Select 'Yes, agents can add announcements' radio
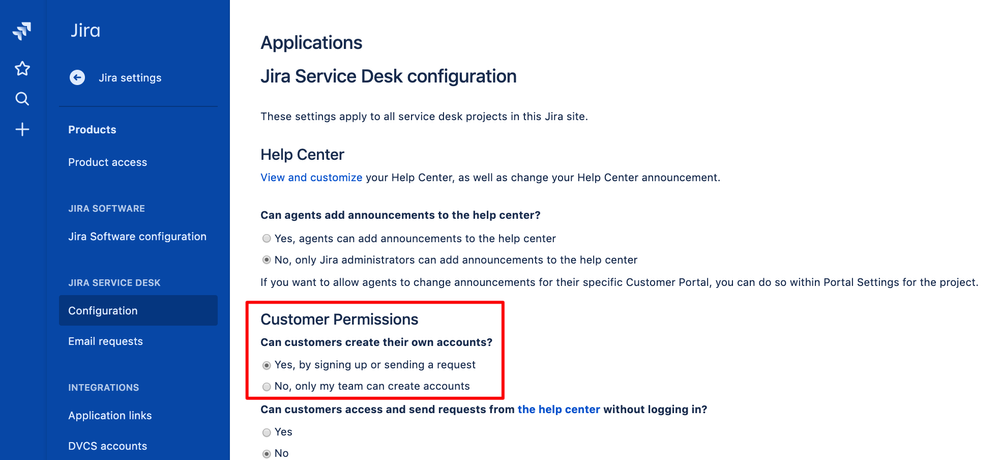The width and height of the screenshot is (999, 460). [x=266, y=239]
